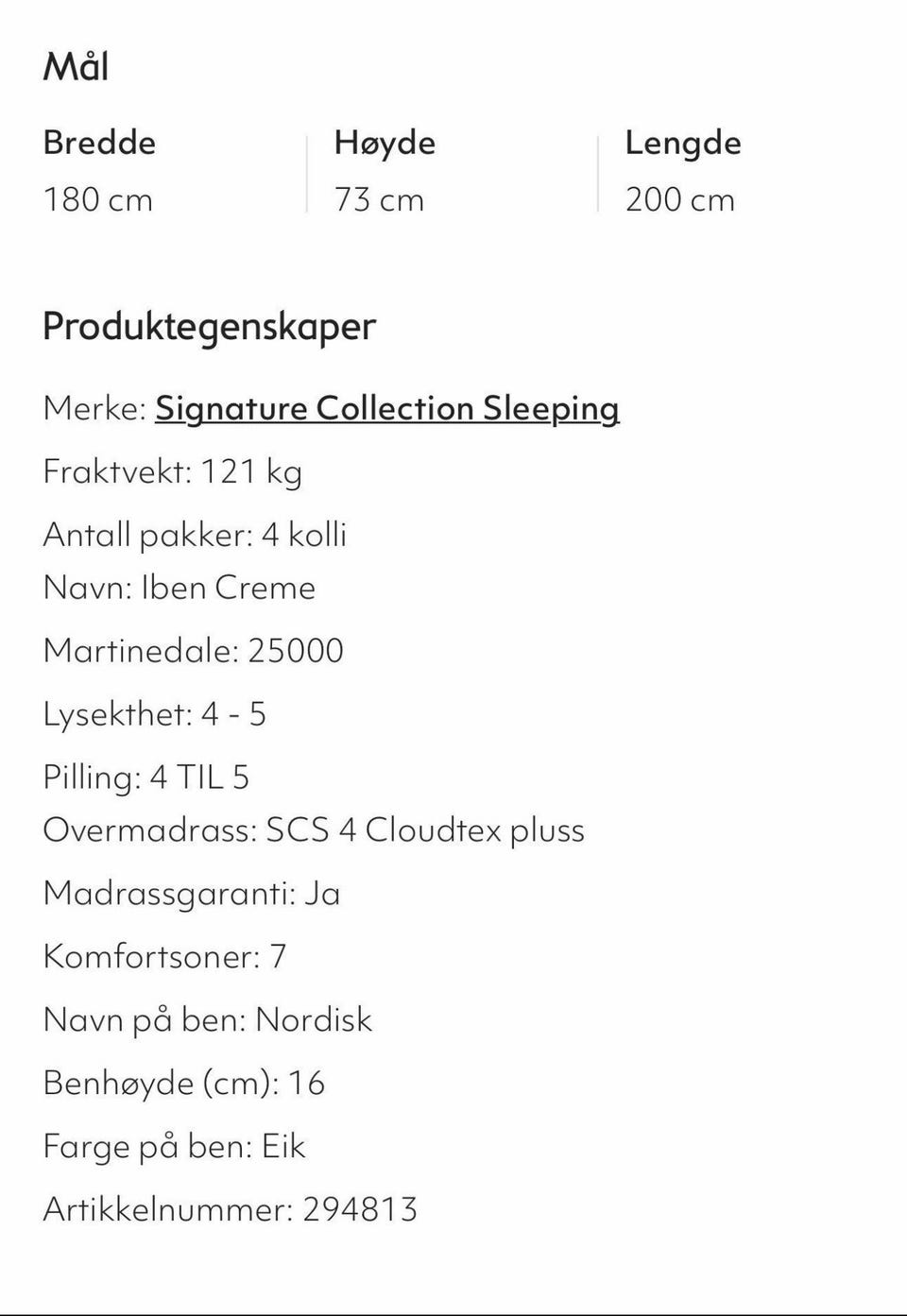Click the Høyde label
This screenshot has width=907, height=1316.
click(x=385, y=143)
